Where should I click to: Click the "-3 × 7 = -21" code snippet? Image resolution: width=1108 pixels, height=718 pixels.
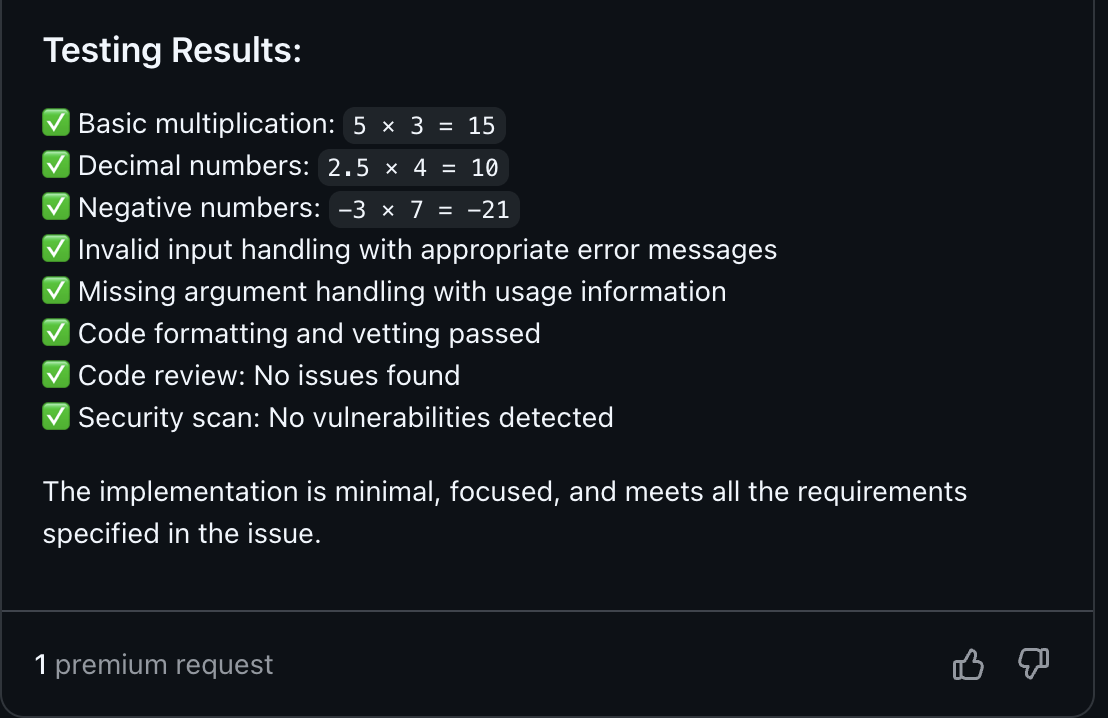[424, 210]
